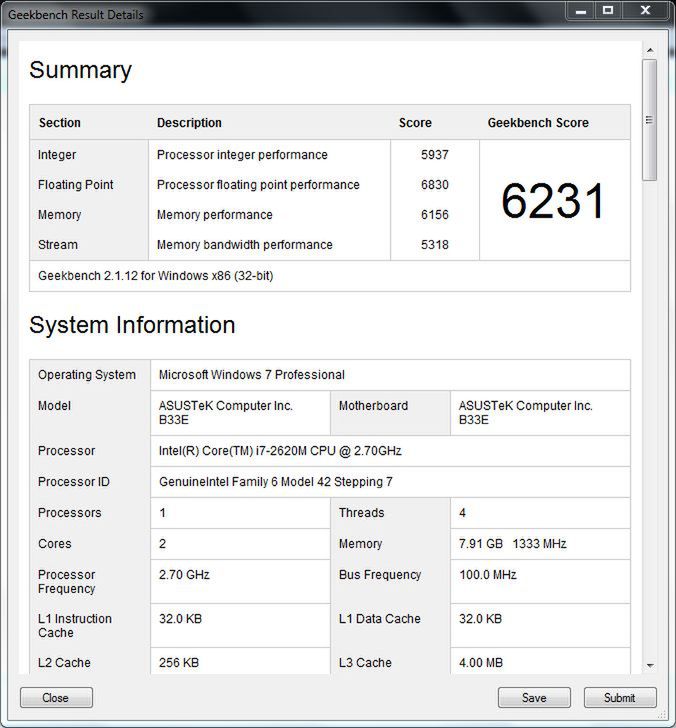This screenshot has height=728, width=676.
Task: Click the scrollbar down arrow
Action: tap(650, 665)
